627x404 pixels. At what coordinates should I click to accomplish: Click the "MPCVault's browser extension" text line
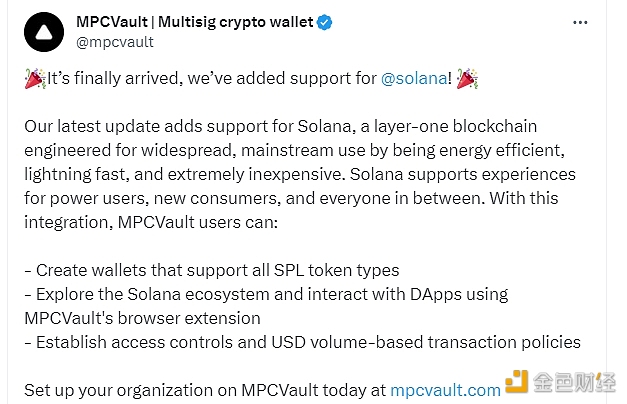point(142,318)
